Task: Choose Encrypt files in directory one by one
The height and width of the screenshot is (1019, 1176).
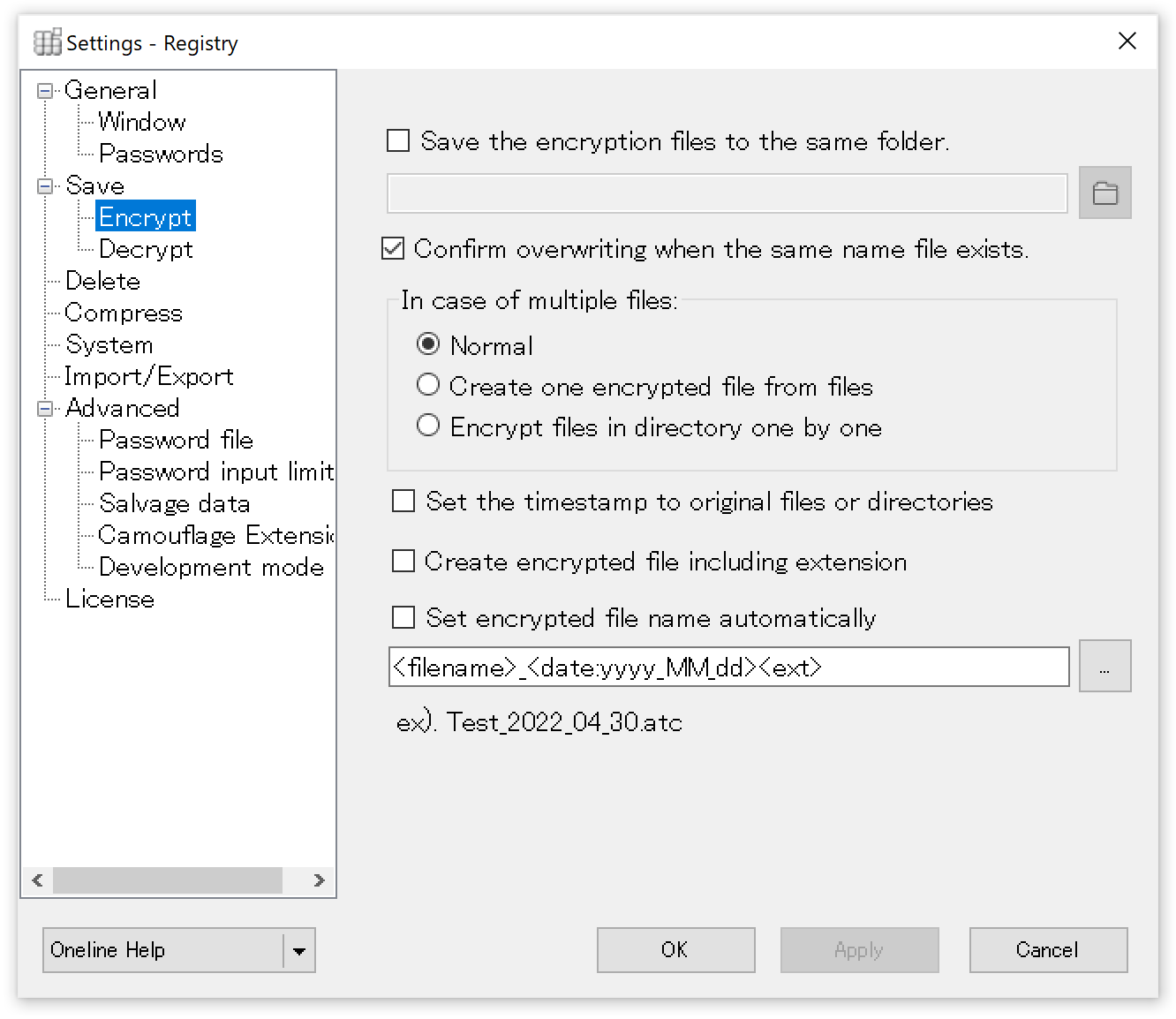Action: coord(428,426)
